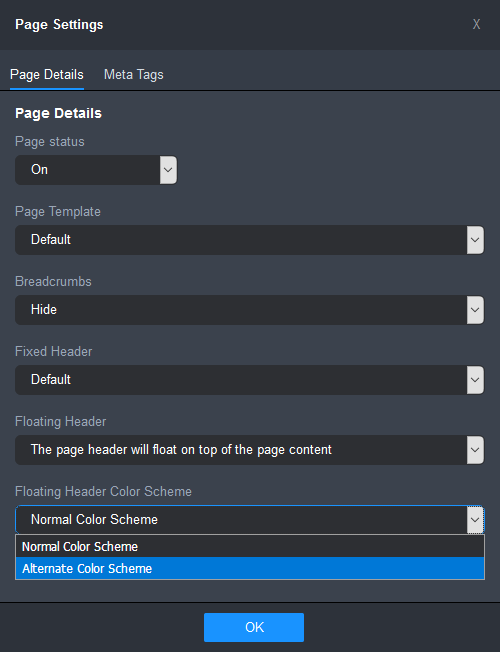Image resolution: width=500 pixels, height=652 pixels.
Task: Click the Floating Header Color Scheme label
Action: (103, 491)
